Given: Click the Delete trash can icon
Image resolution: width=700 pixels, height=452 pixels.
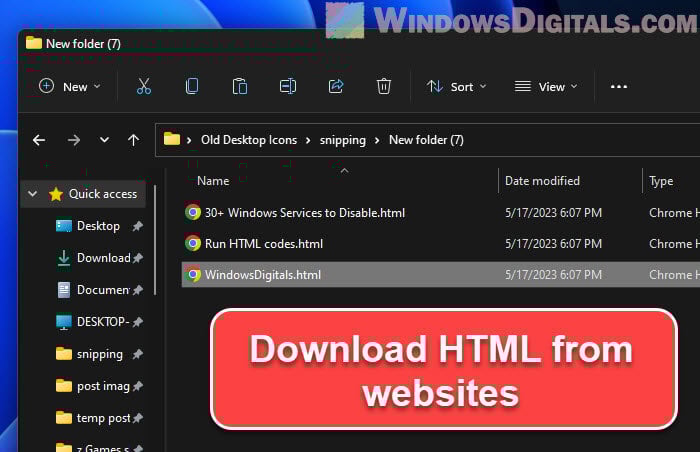Looking at the screenshot, I should [383, 86].
